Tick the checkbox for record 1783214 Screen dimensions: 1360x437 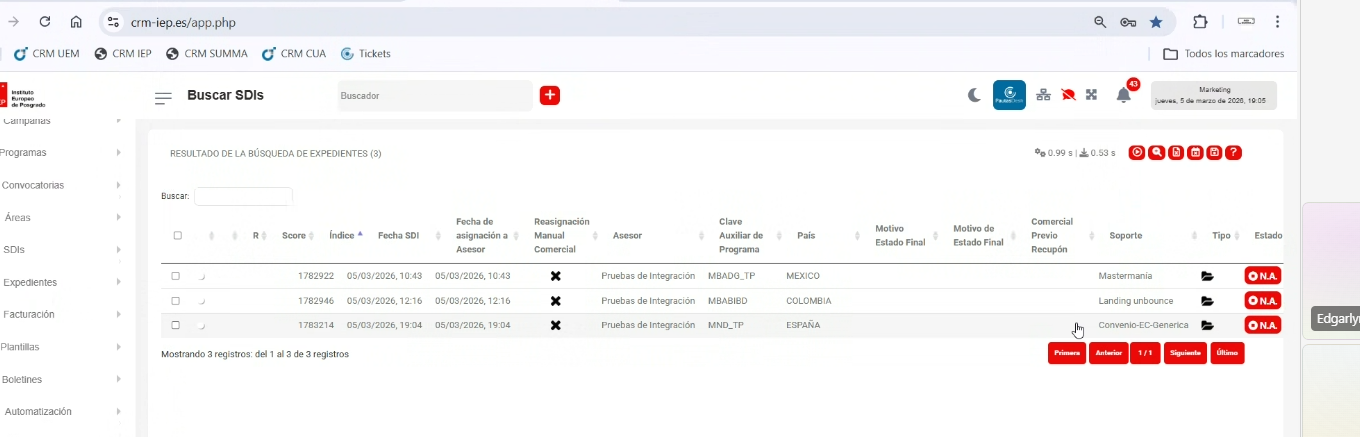pos(176,325)
